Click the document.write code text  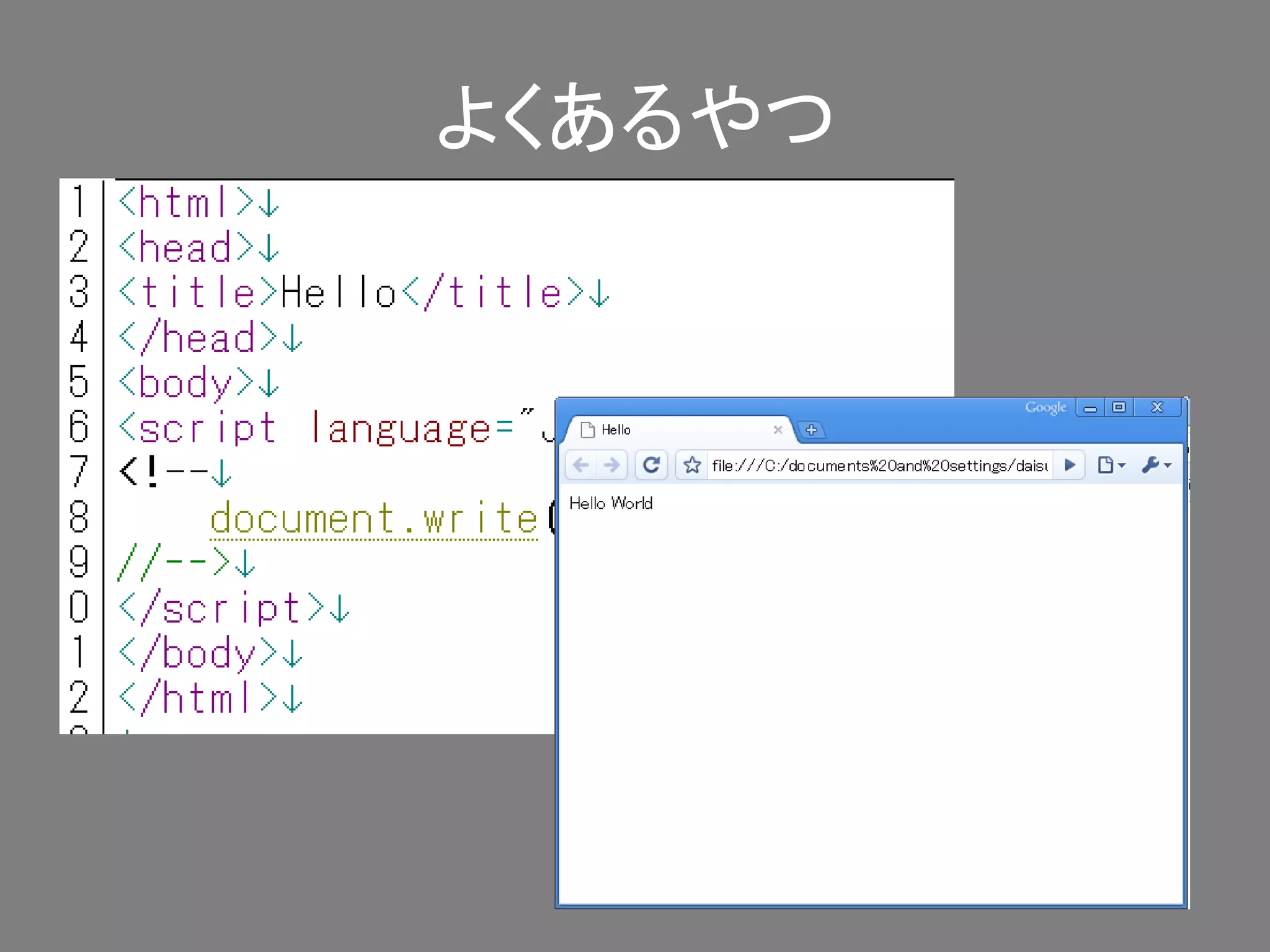(374, 518)
